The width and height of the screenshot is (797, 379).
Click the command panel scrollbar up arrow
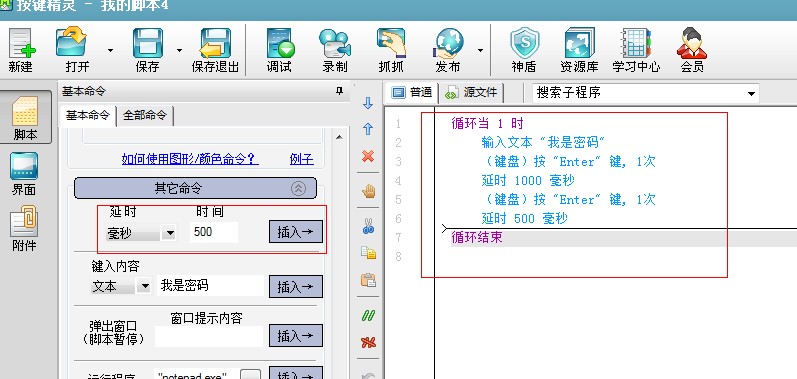pos(339,137)
